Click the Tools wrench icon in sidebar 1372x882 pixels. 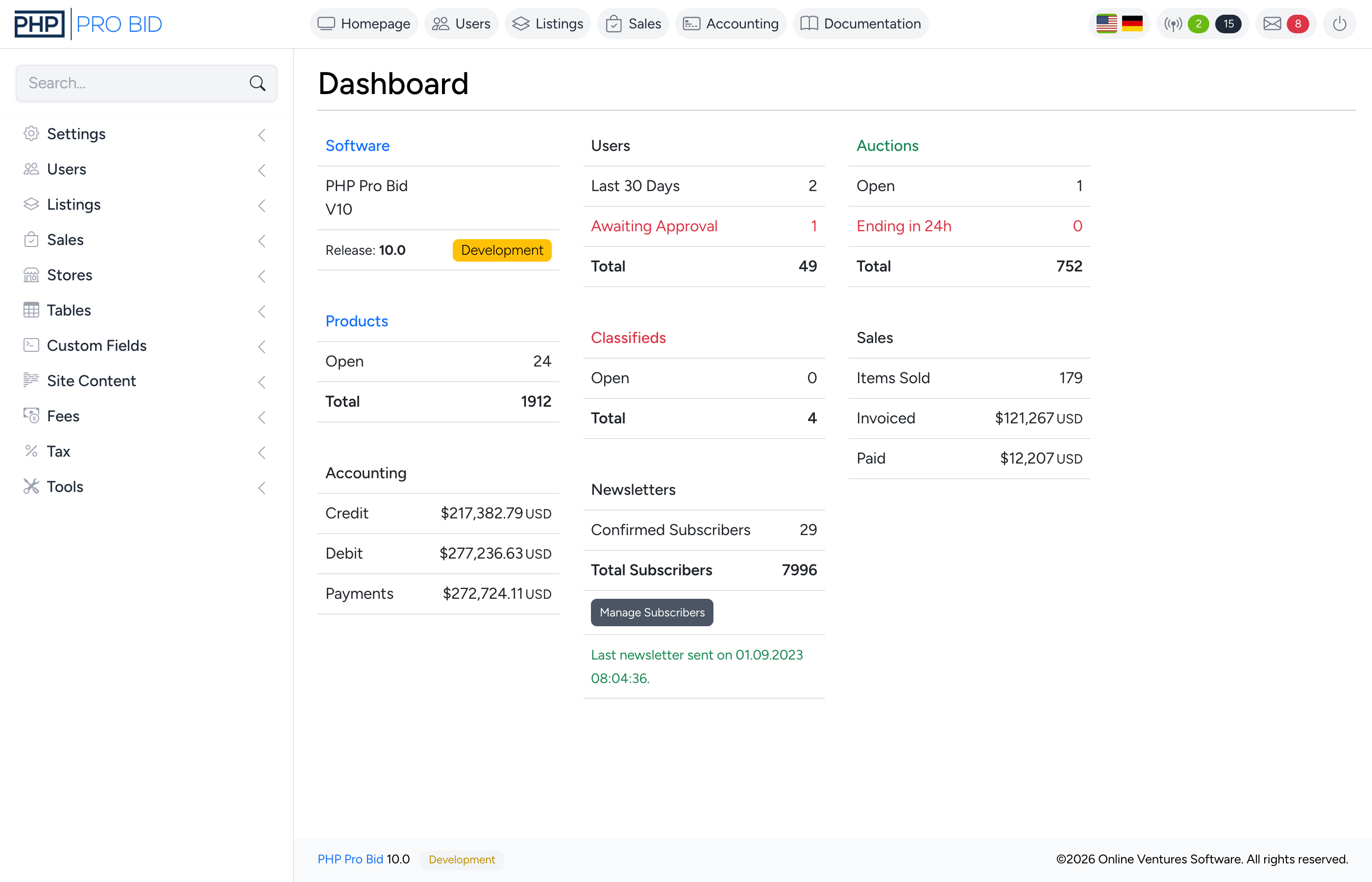31,486
